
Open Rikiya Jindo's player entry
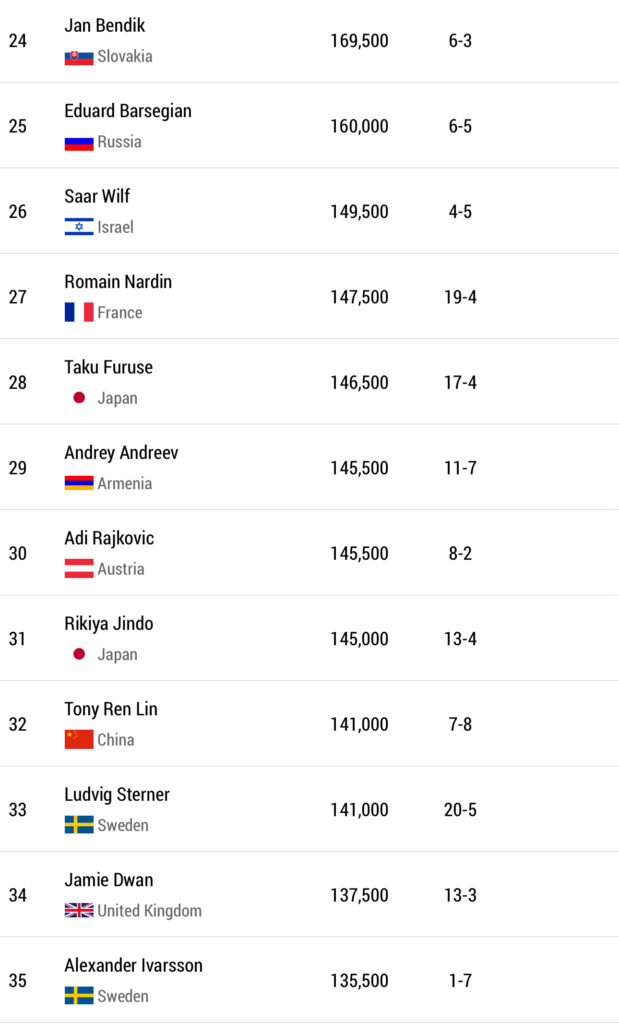pyautogui.click(x=109, y=624)
